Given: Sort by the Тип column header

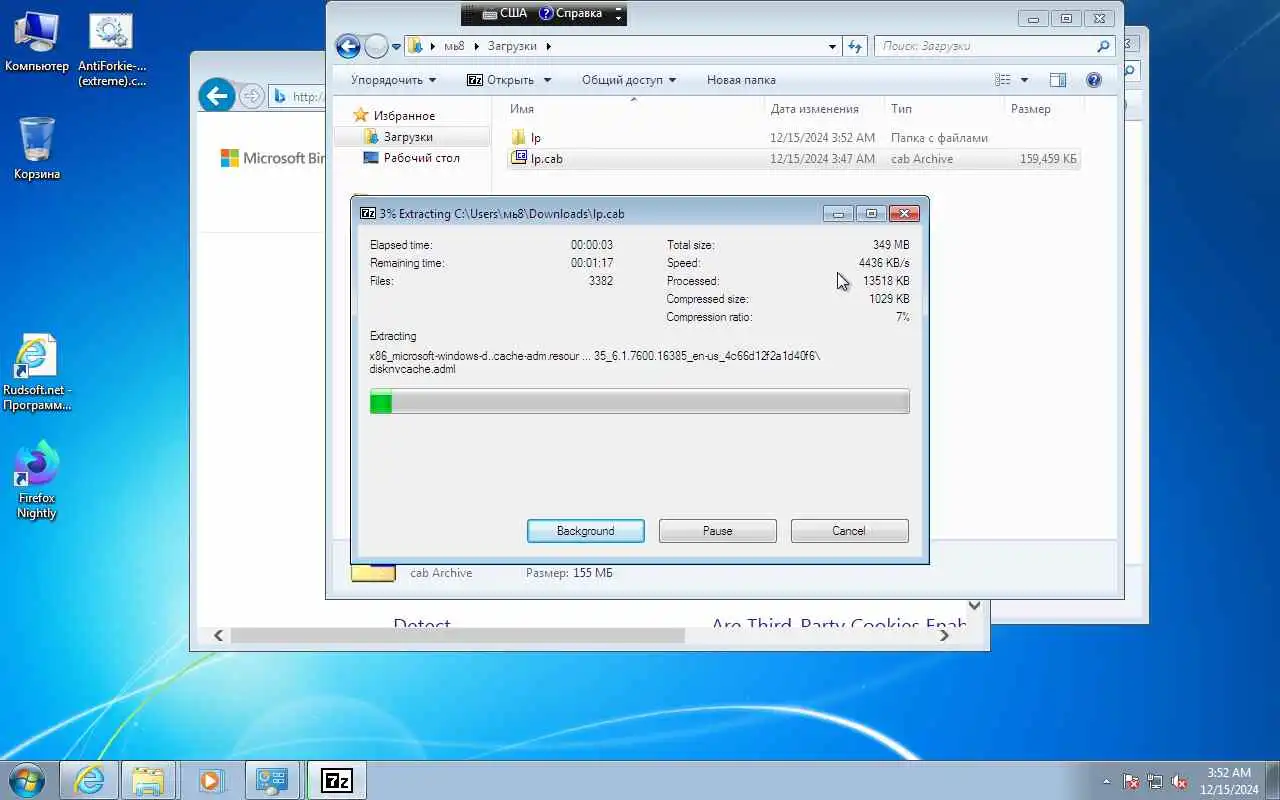Looking at the screenshot, I should (x=945, y=109).
